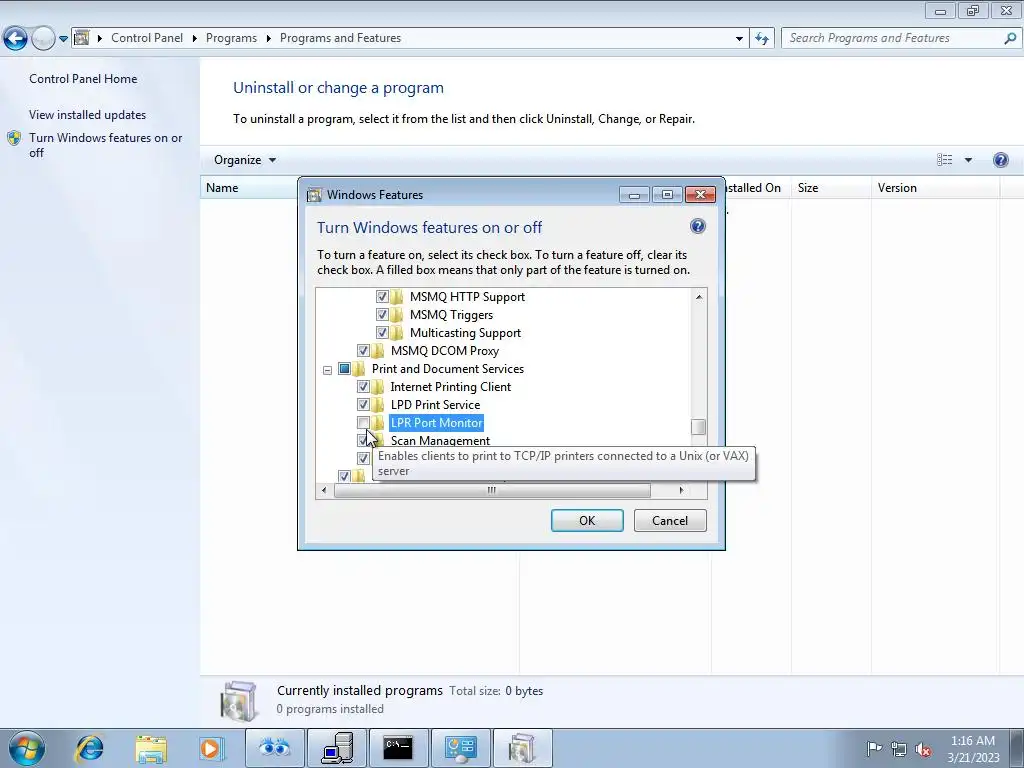Click the Action Center flag tray icon
Viewport: 1024px width, 768px height.
874,749
